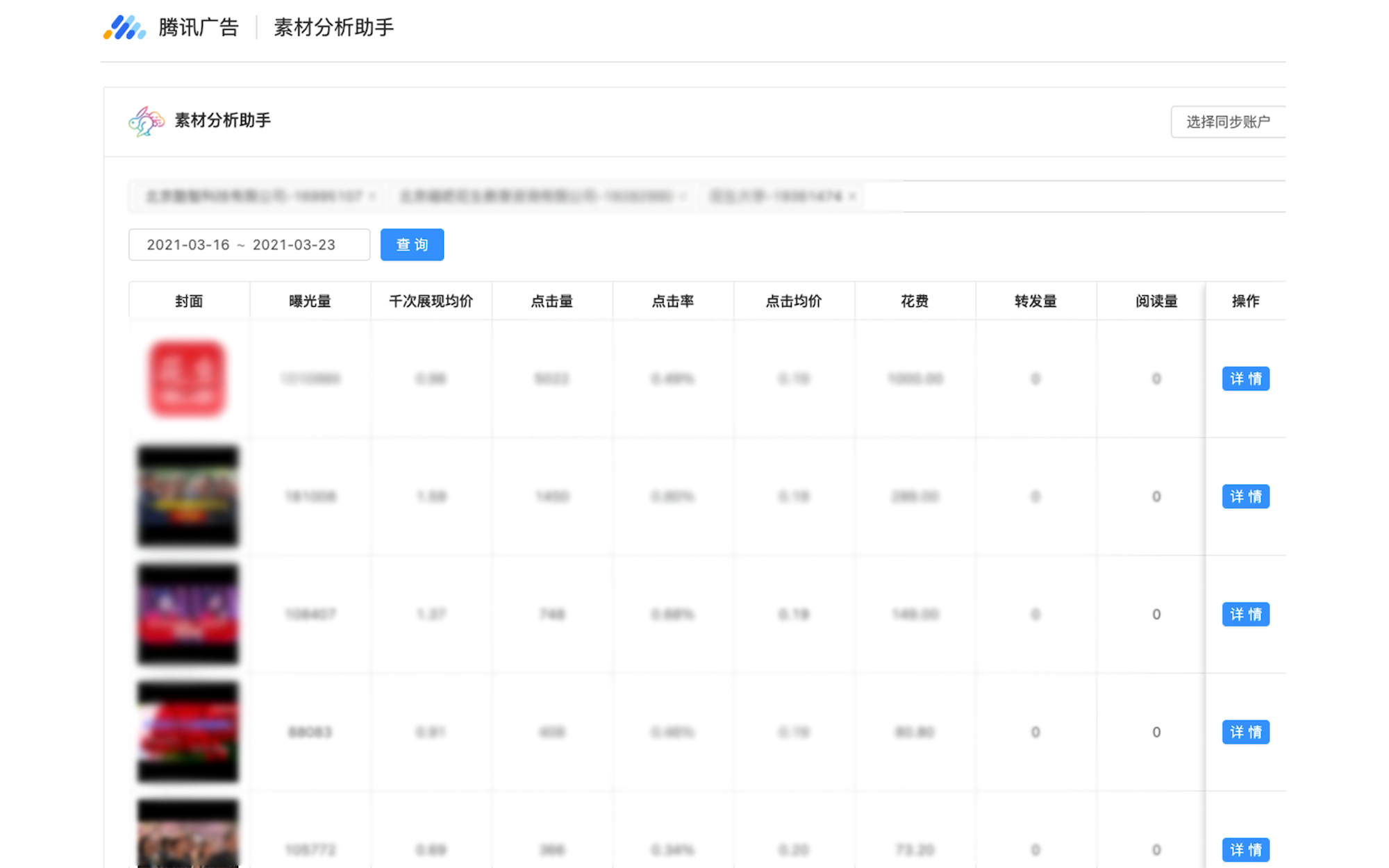Remove the second blurred account tag
The width and height of the screenshot is (1389, 868).
pyautogui.click(x=683, y=197)
